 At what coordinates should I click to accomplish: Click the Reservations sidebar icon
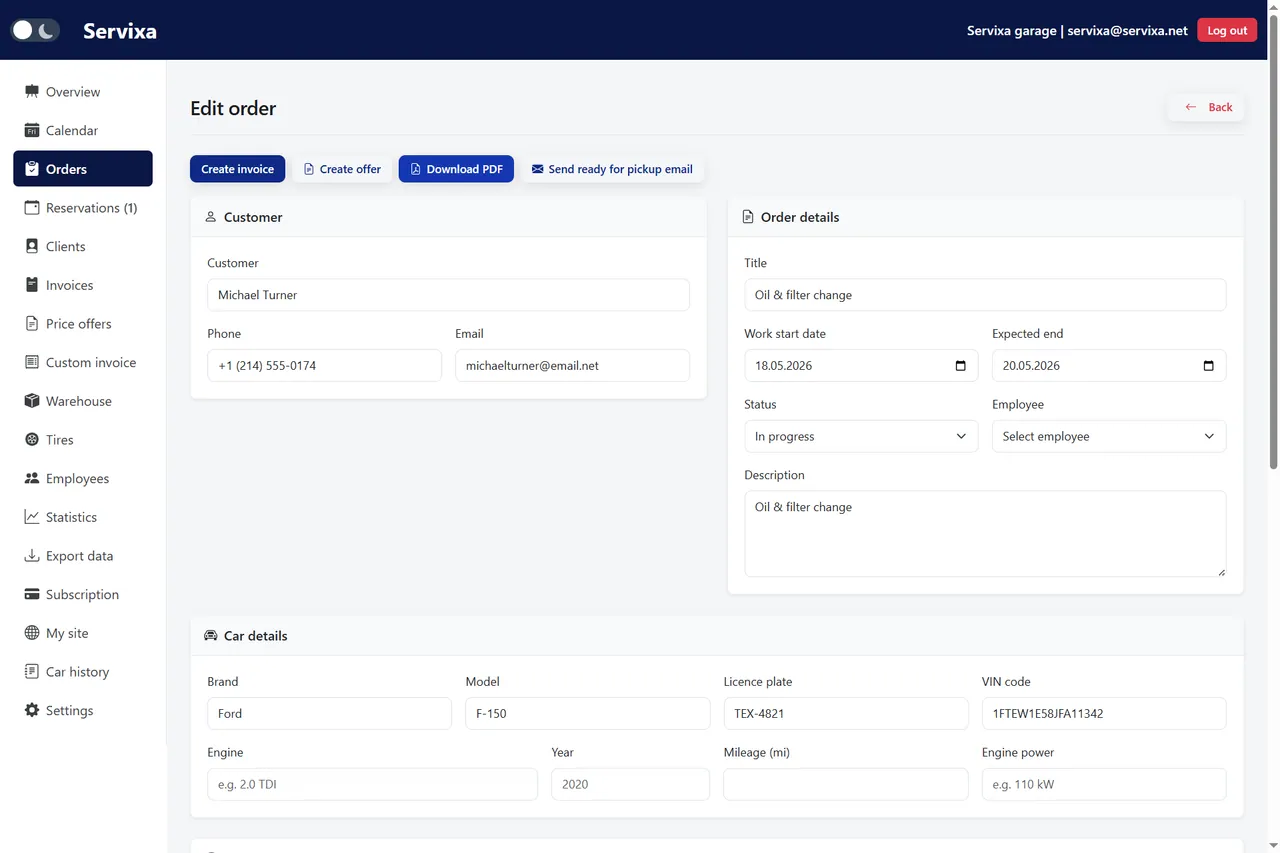point(32,208)
